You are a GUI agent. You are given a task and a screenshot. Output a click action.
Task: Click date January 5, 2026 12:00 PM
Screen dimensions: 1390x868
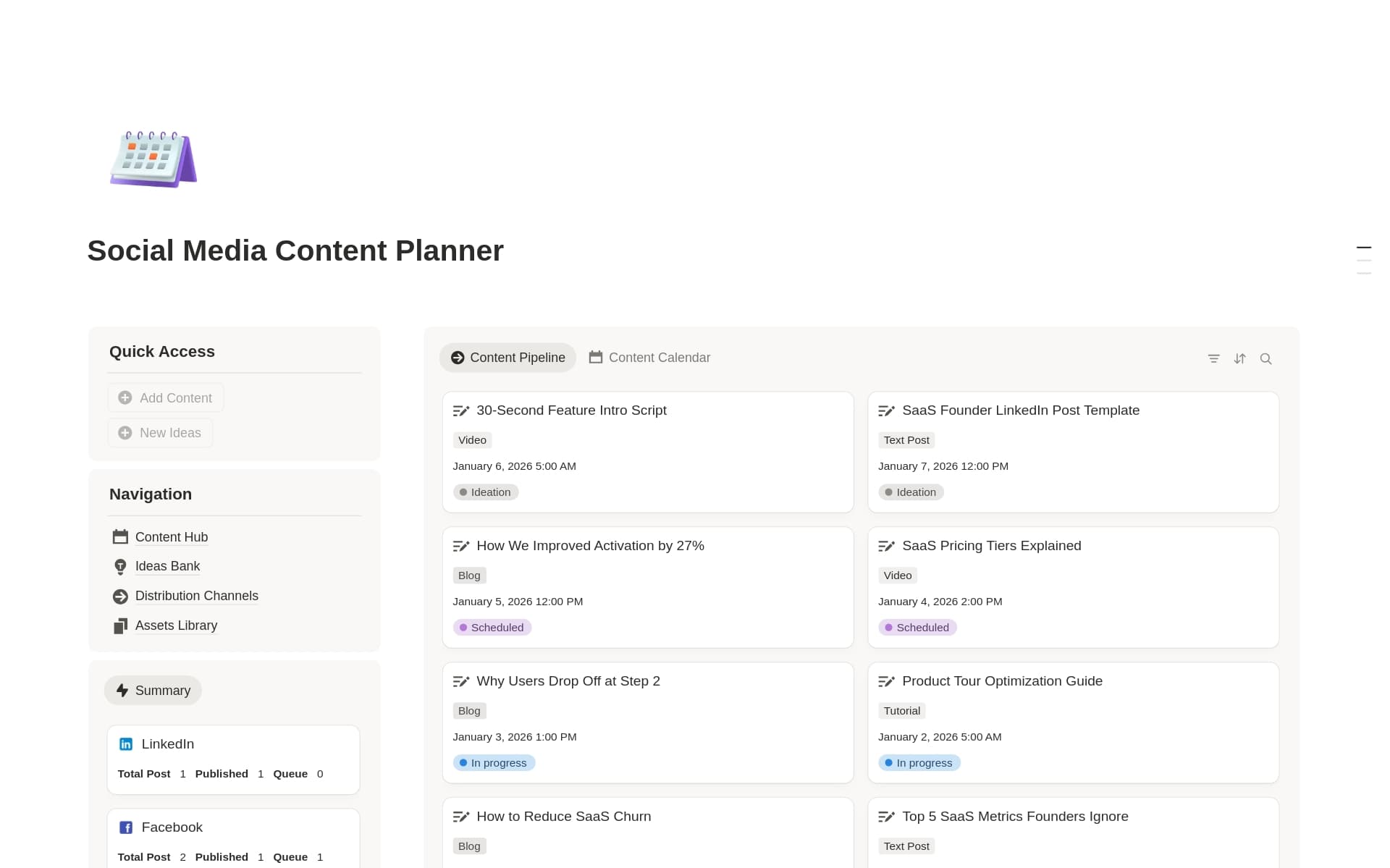pos(518,602)
